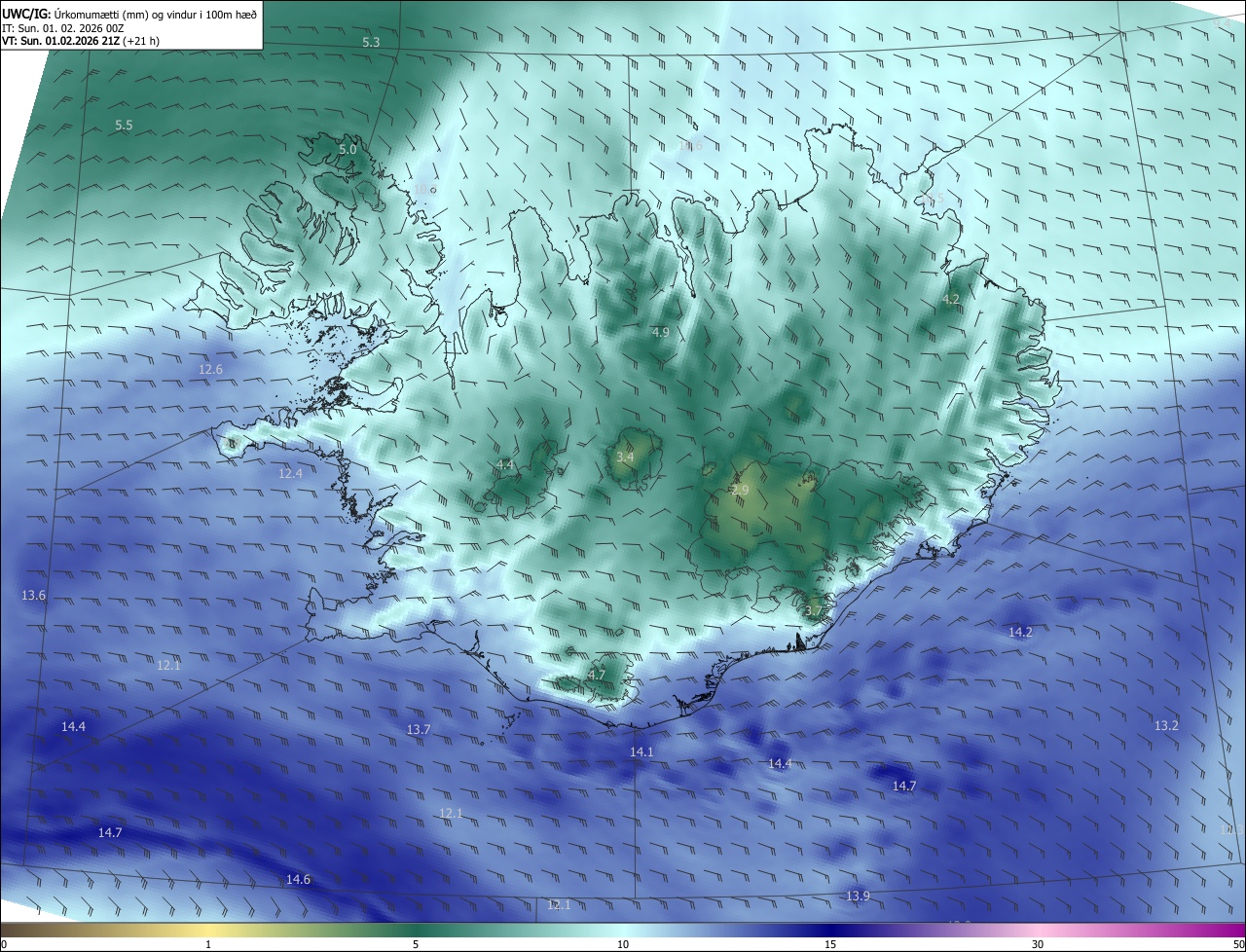Click the 3.4 value label on Hofsjökull glacier
The image size is (1246, 952).
click(x=626, y=458)
